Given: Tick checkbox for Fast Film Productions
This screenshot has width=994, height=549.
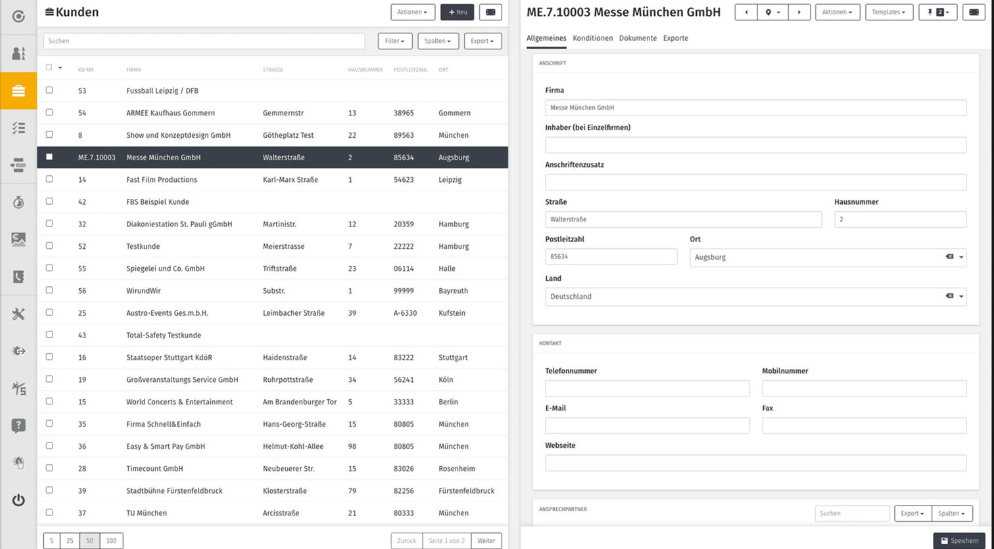Looking at the screenshot, I should [x=49, y=179].
